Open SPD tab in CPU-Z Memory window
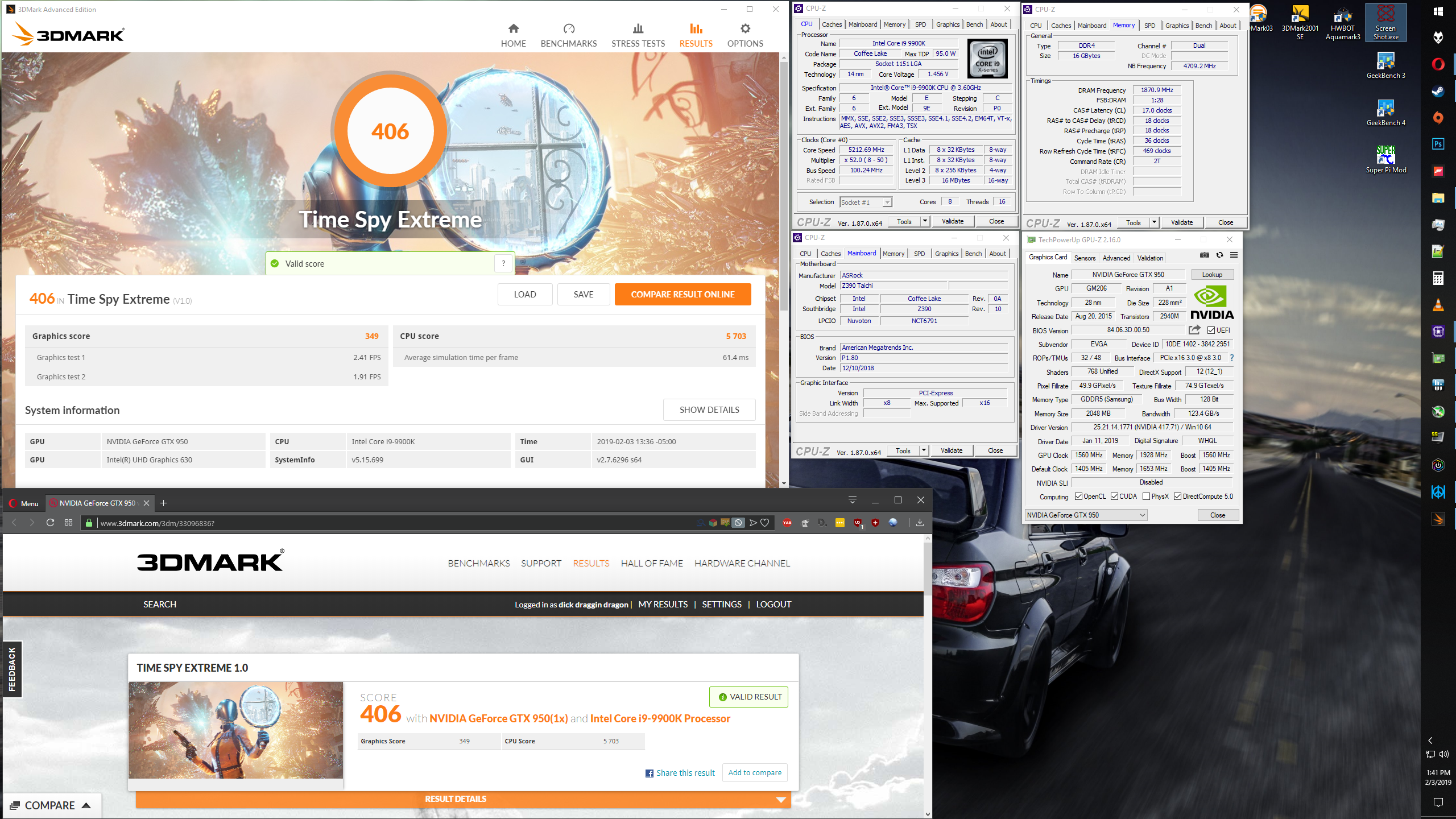 (1149, 26)
